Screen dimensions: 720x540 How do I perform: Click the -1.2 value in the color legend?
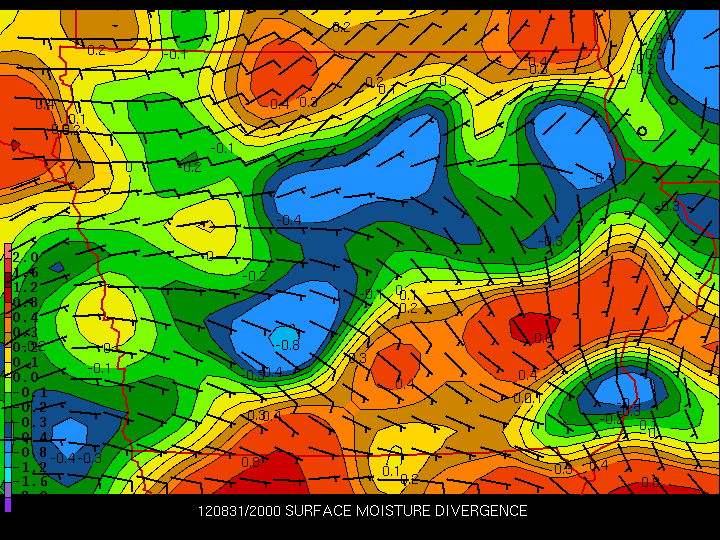click(x=30, y=467)
